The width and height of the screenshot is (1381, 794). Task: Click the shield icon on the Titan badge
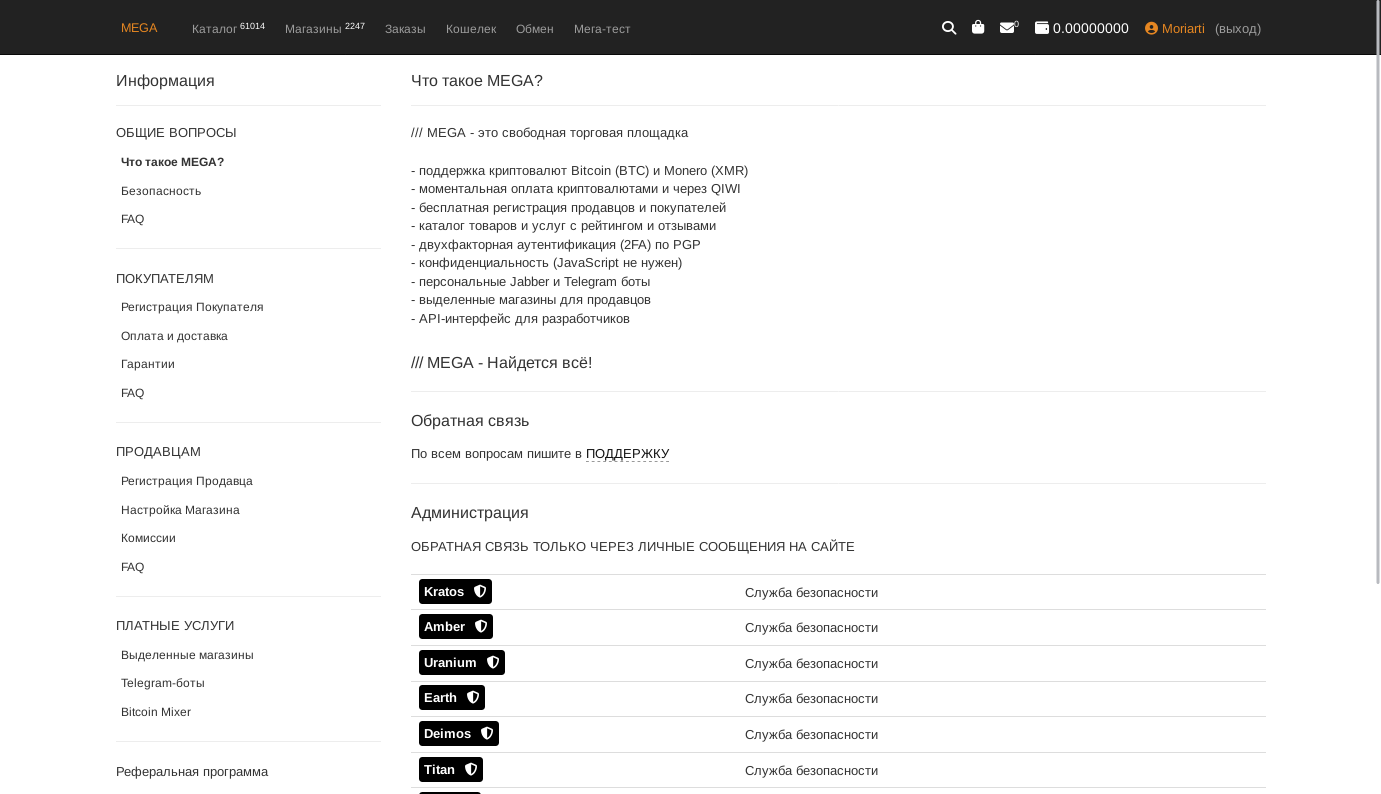[471, 770]
